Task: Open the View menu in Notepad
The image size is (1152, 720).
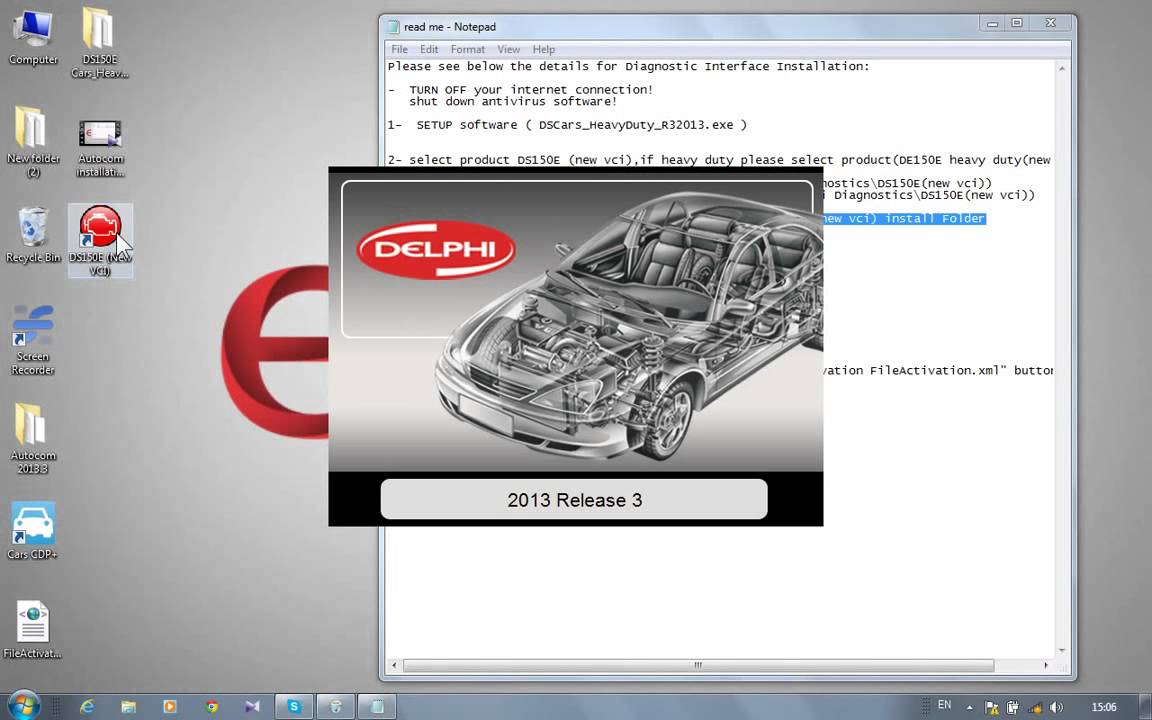Action: tap(508, 49)
